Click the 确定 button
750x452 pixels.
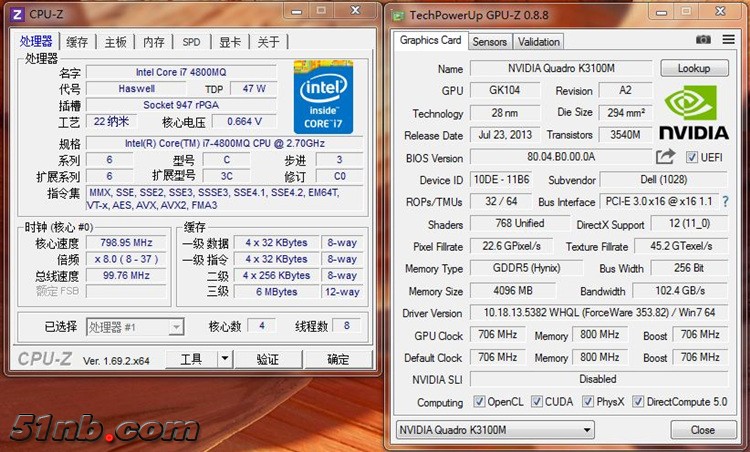coord(338,359)
